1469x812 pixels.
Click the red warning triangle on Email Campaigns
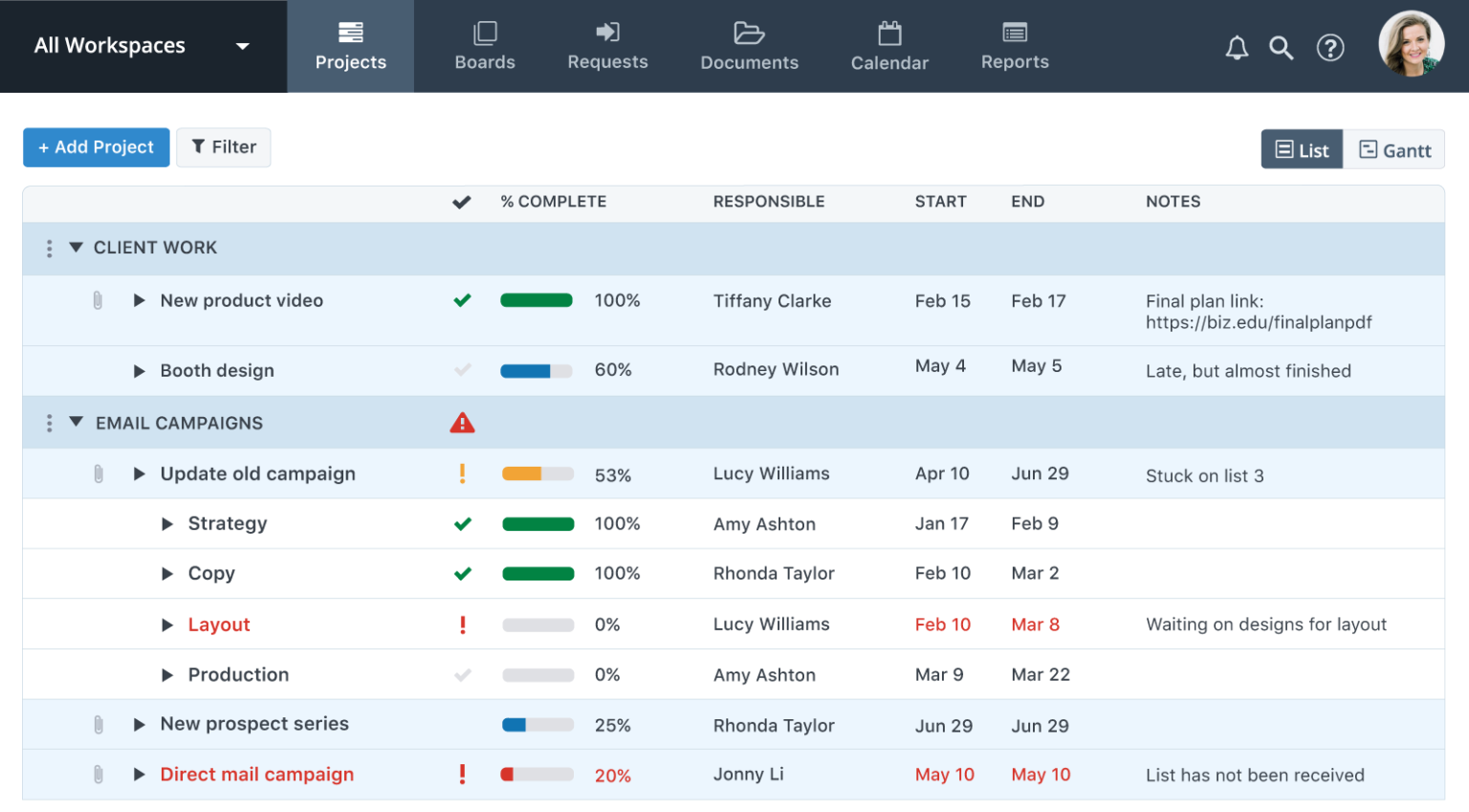pos(462,422)
